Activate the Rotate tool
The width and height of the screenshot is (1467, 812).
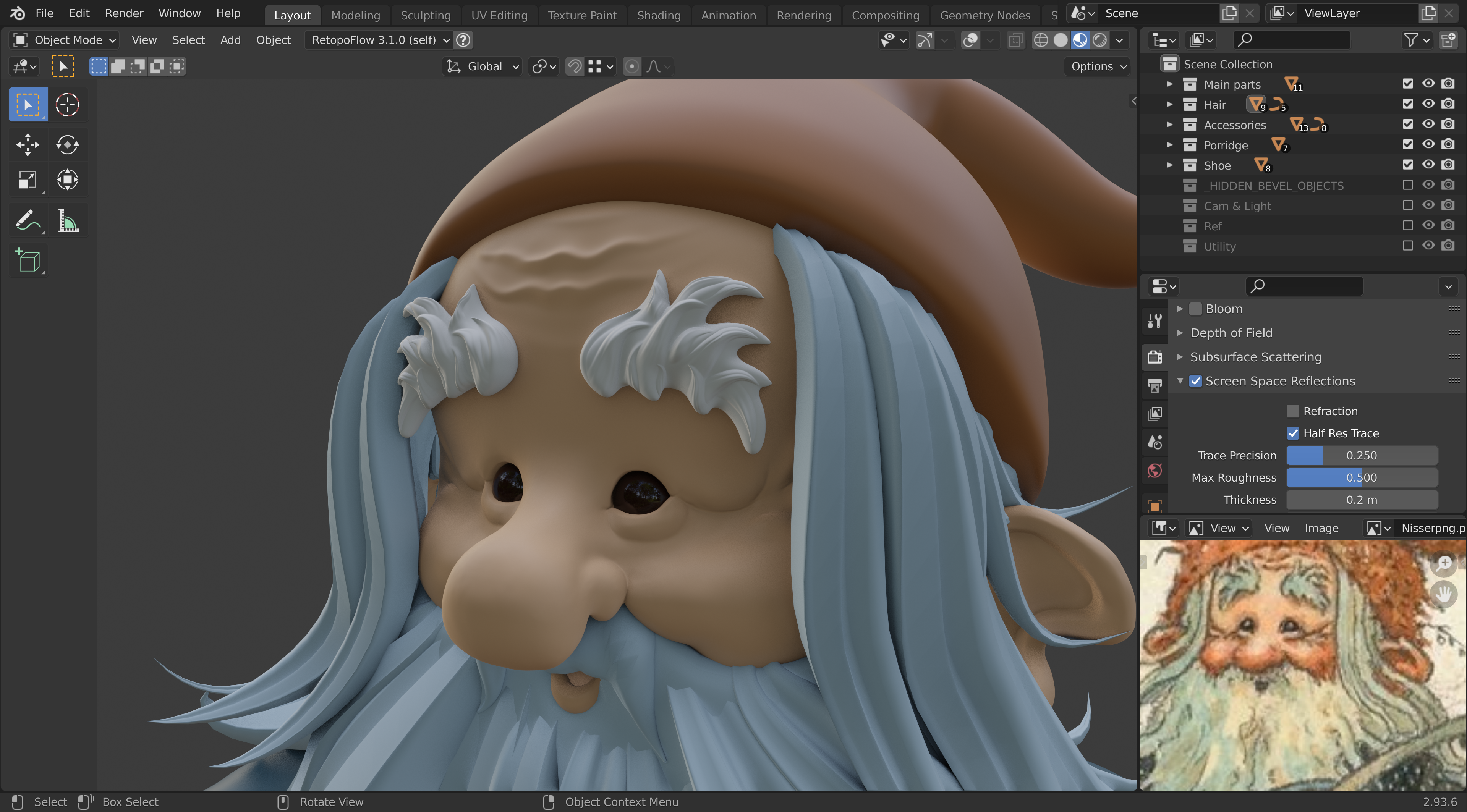pyautogui.click(x=67, y=145)
